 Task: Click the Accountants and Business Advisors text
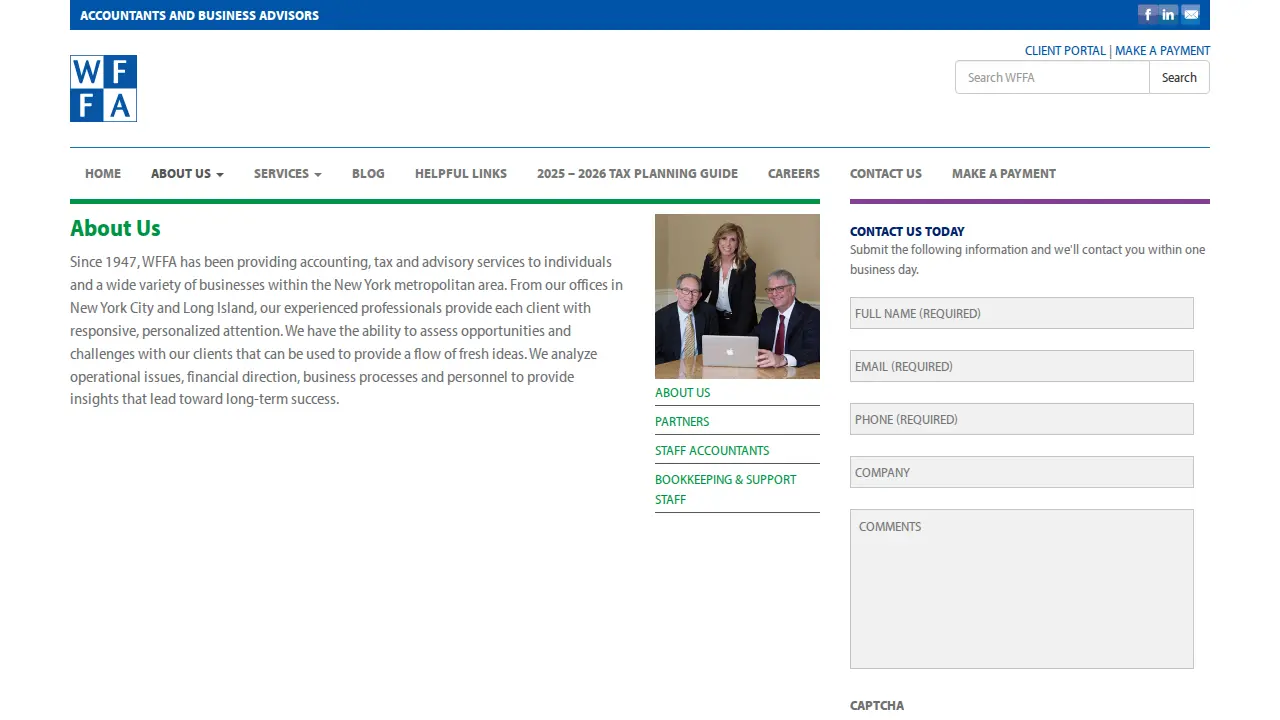click(199, 15)
